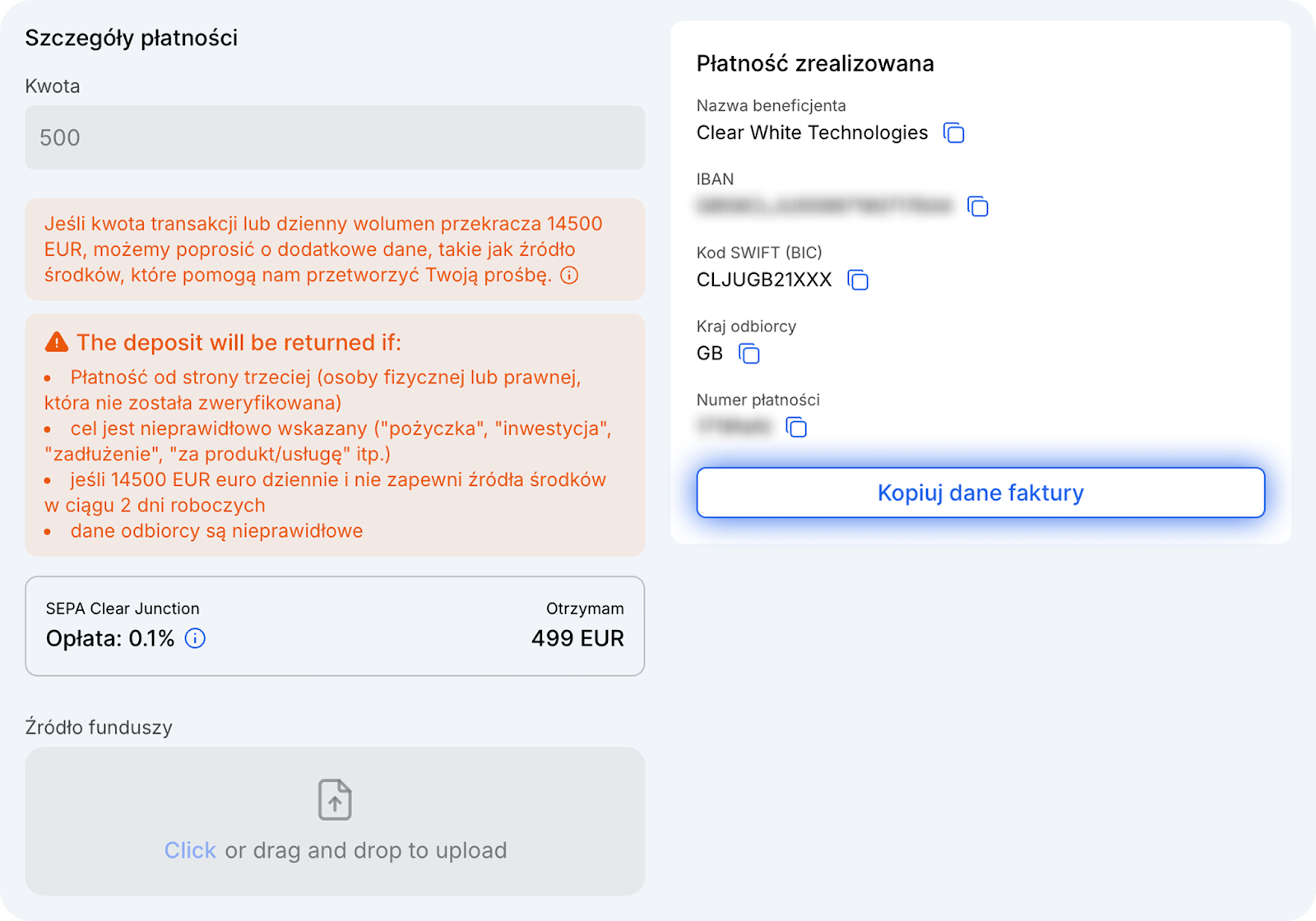Image resolution: width=1316 pixels, height=921 pixels.
Task: Copy the payment number
Action: 796,427
